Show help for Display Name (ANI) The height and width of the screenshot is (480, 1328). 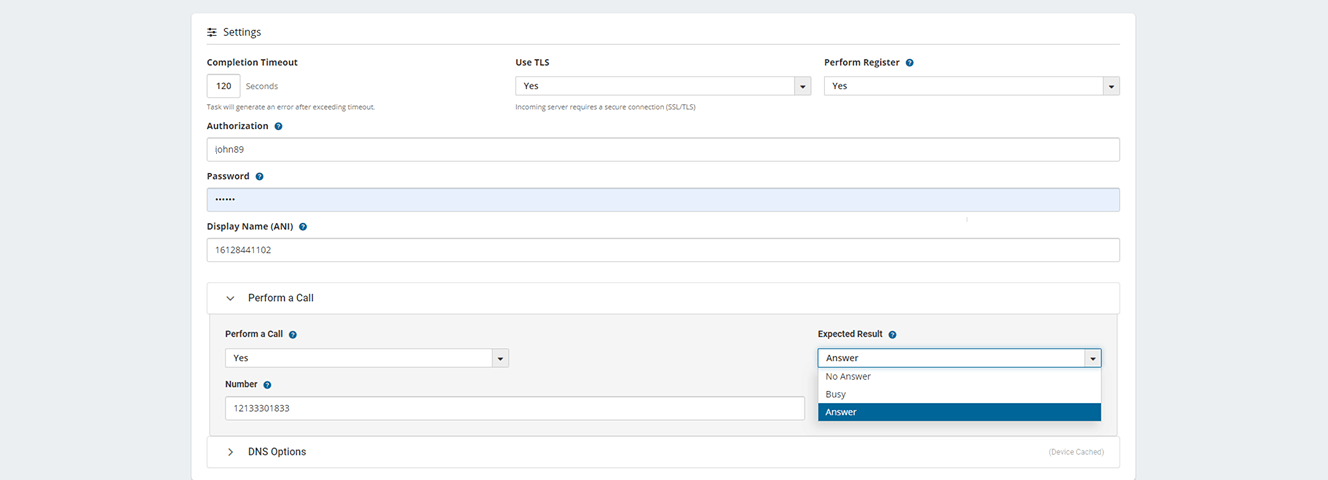[x=303, y=226]
